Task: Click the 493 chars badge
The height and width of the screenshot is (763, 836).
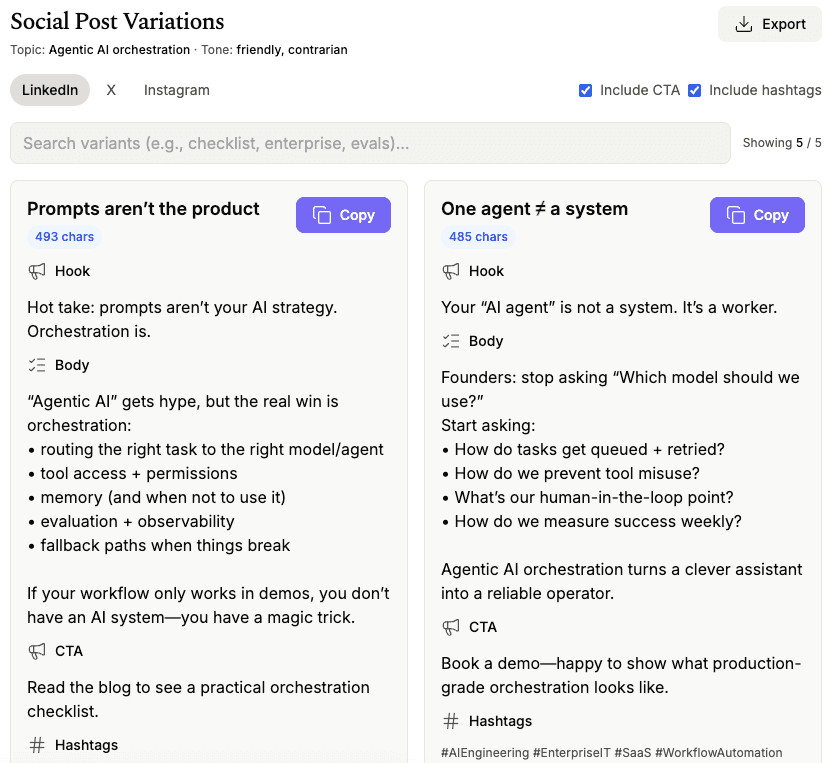Action: click(x=65, y=237)
